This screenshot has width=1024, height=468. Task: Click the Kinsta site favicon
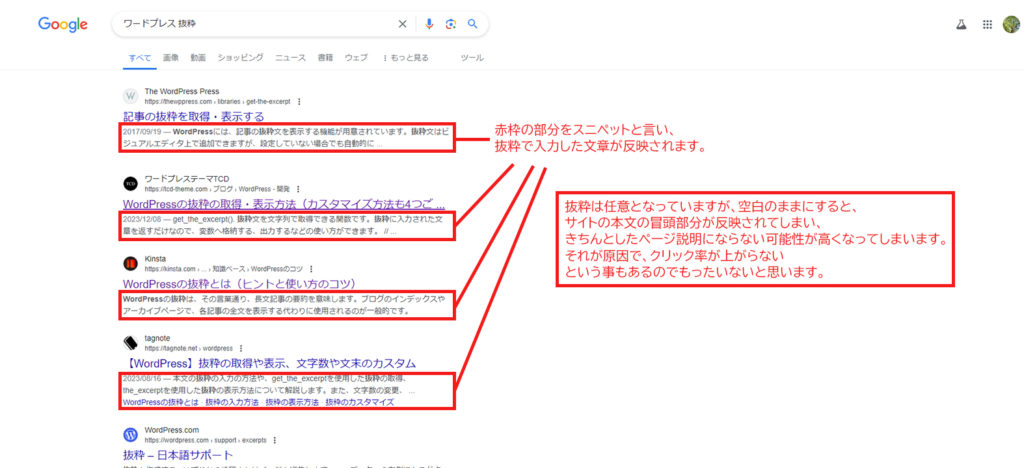(130, 264)
